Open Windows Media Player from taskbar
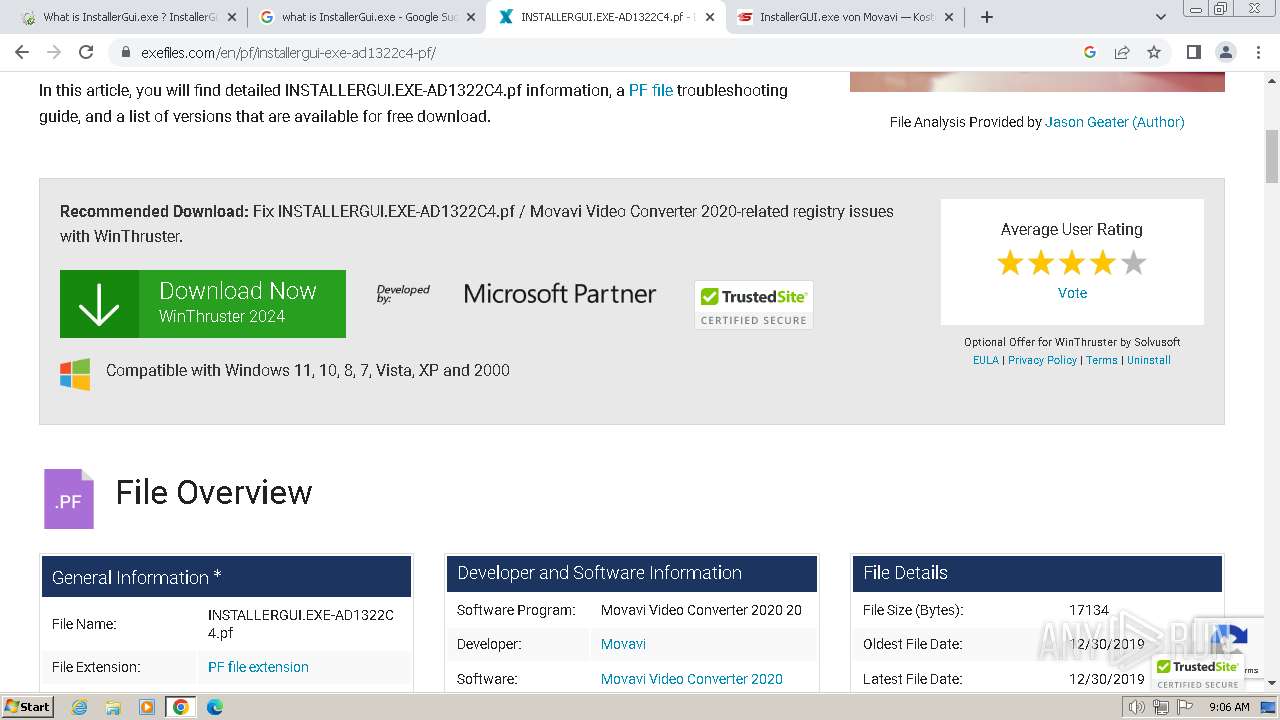The height and width of the screenshot is (720, 1280). point(146,707)
